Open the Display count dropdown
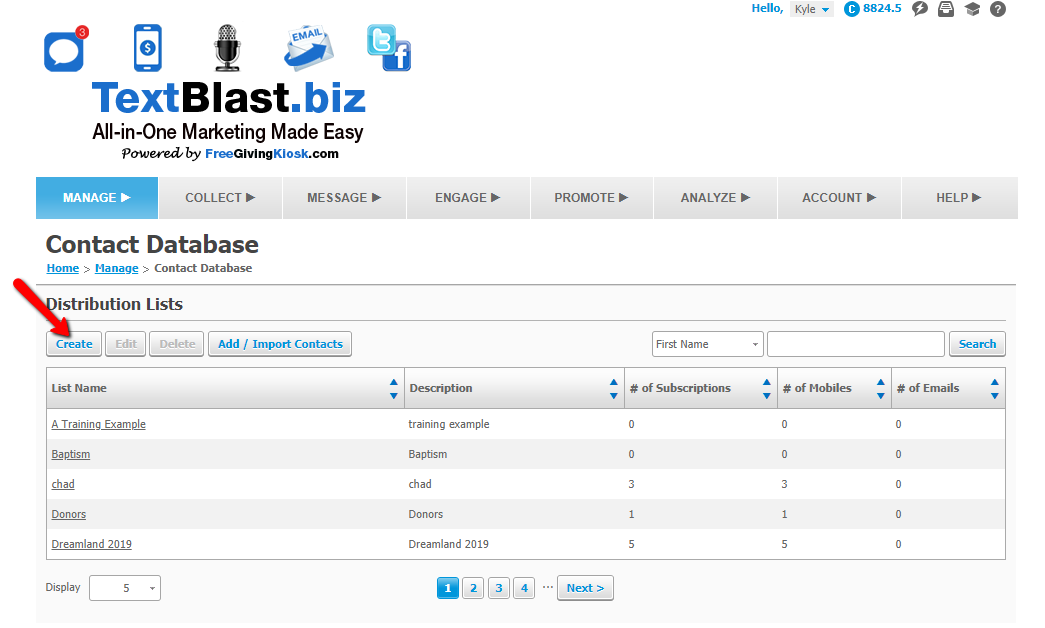The width and height of the screenshot is (1045, 628). [x=125, y=588]
